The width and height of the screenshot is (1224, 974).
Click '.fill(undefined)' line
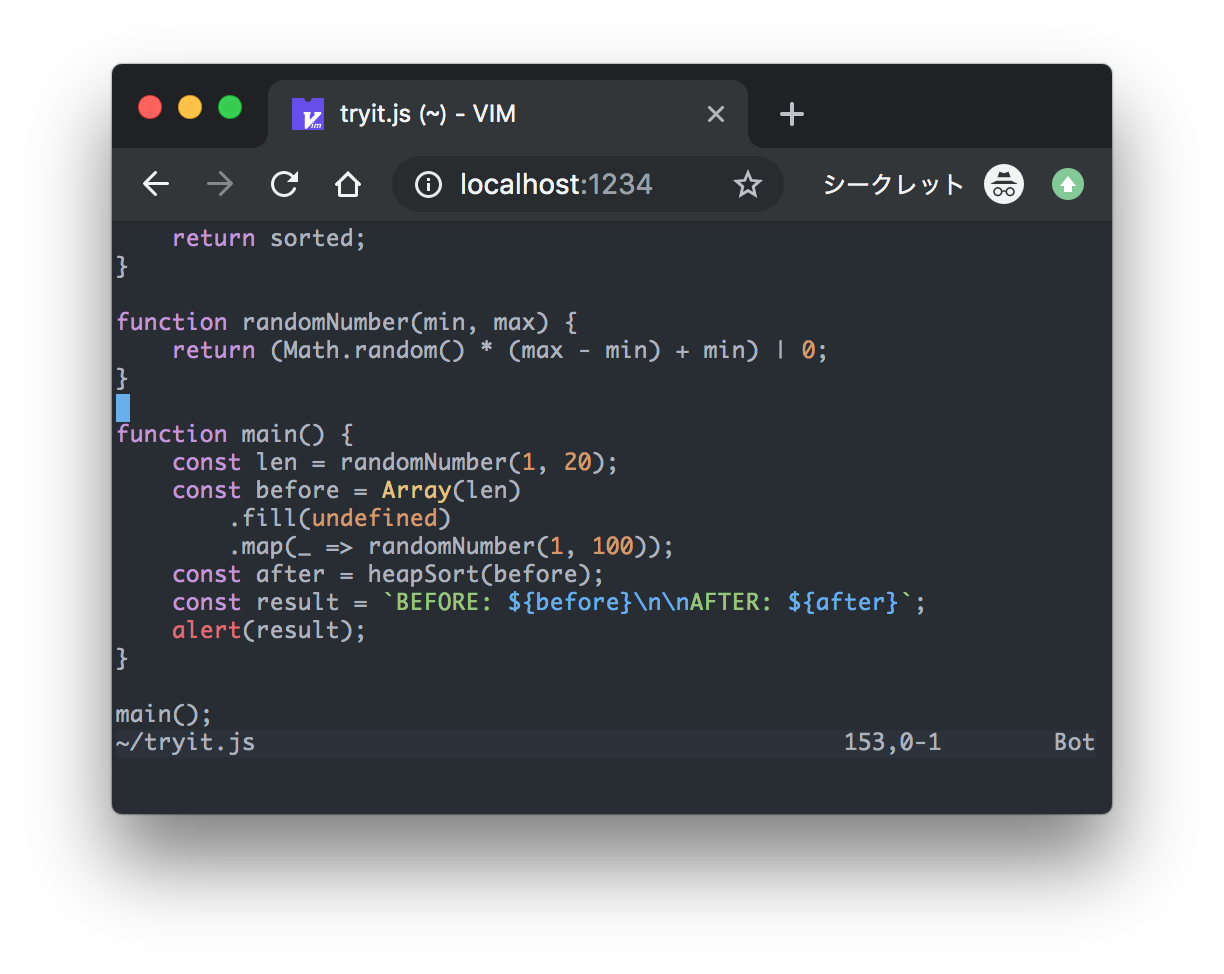(x=340, y=518)
